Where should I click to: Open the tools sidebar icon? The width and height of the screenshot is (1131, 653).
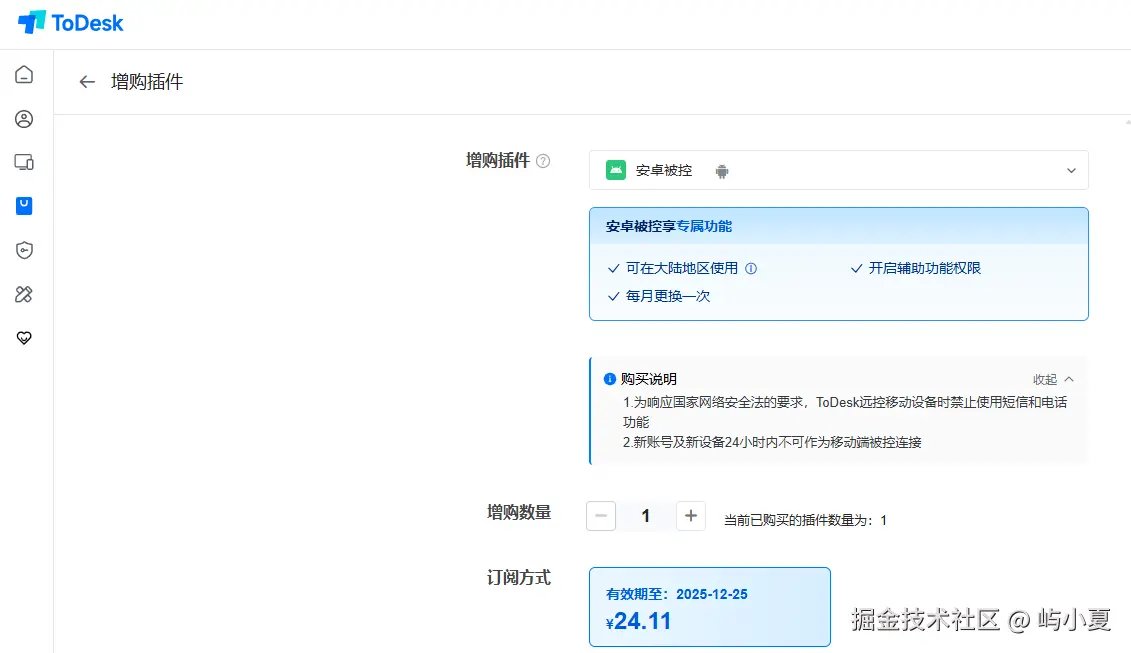24,294
